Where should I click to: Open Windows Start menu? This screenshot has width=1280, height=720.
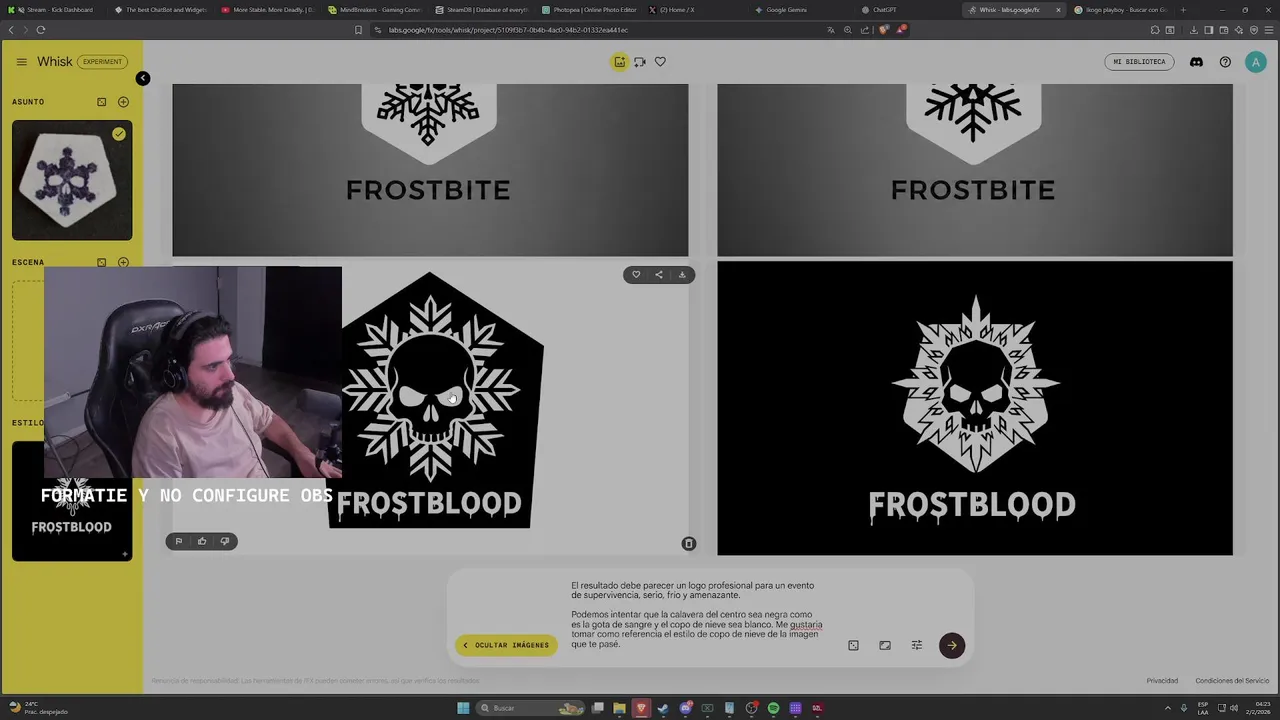(x=463, y=708)
